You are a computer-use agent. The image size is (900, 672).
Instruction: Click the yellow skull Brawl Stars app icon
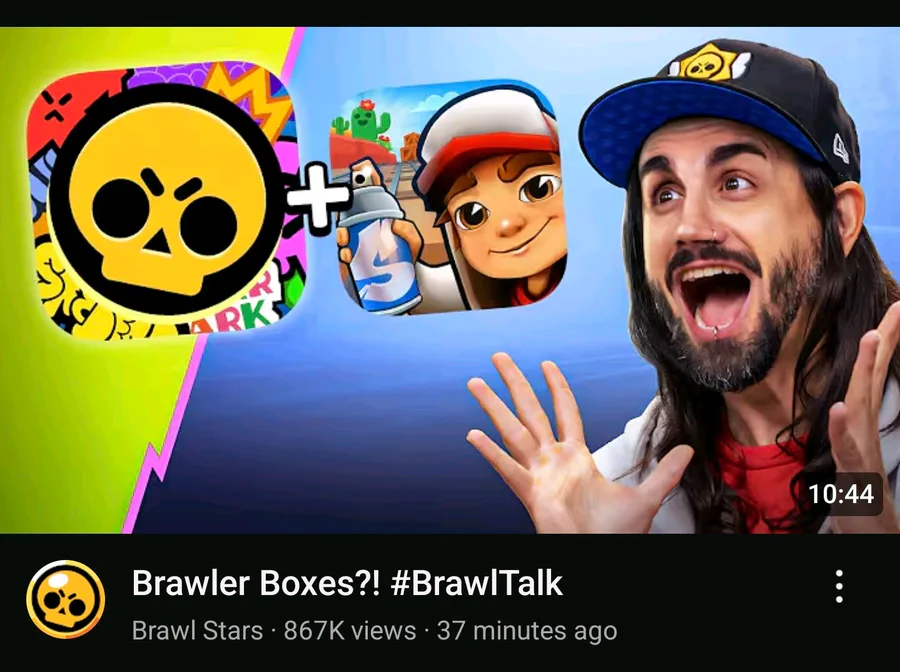tap(166, 201)
